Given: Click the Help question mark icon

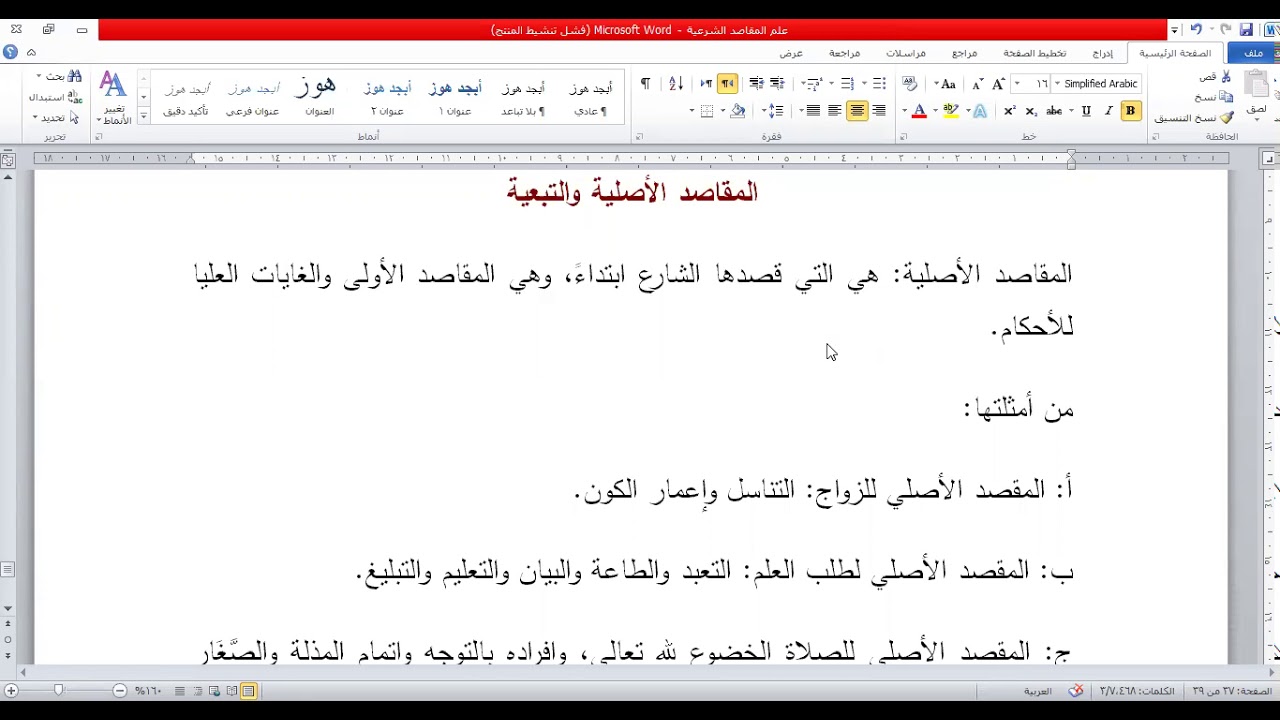Looking at the screenshot, I should click(x=11, y=52).
